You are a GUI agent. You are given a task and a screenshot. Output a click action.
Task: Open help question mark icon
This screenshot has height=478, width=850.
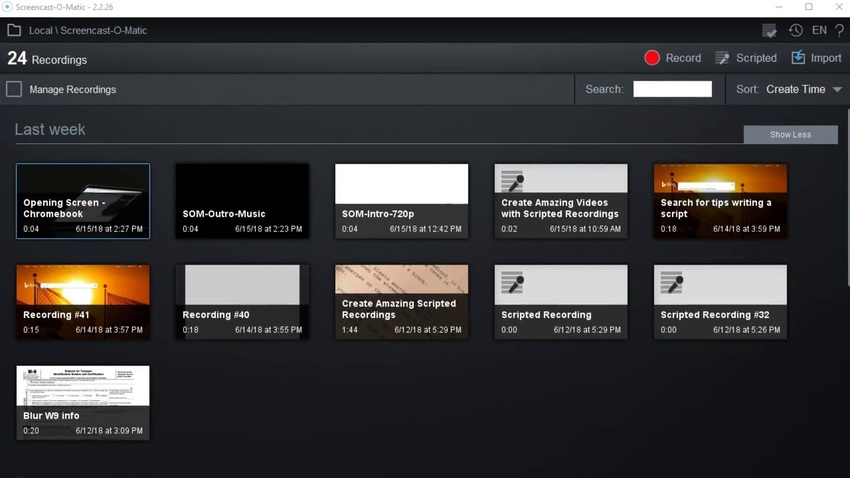[839, 30]
